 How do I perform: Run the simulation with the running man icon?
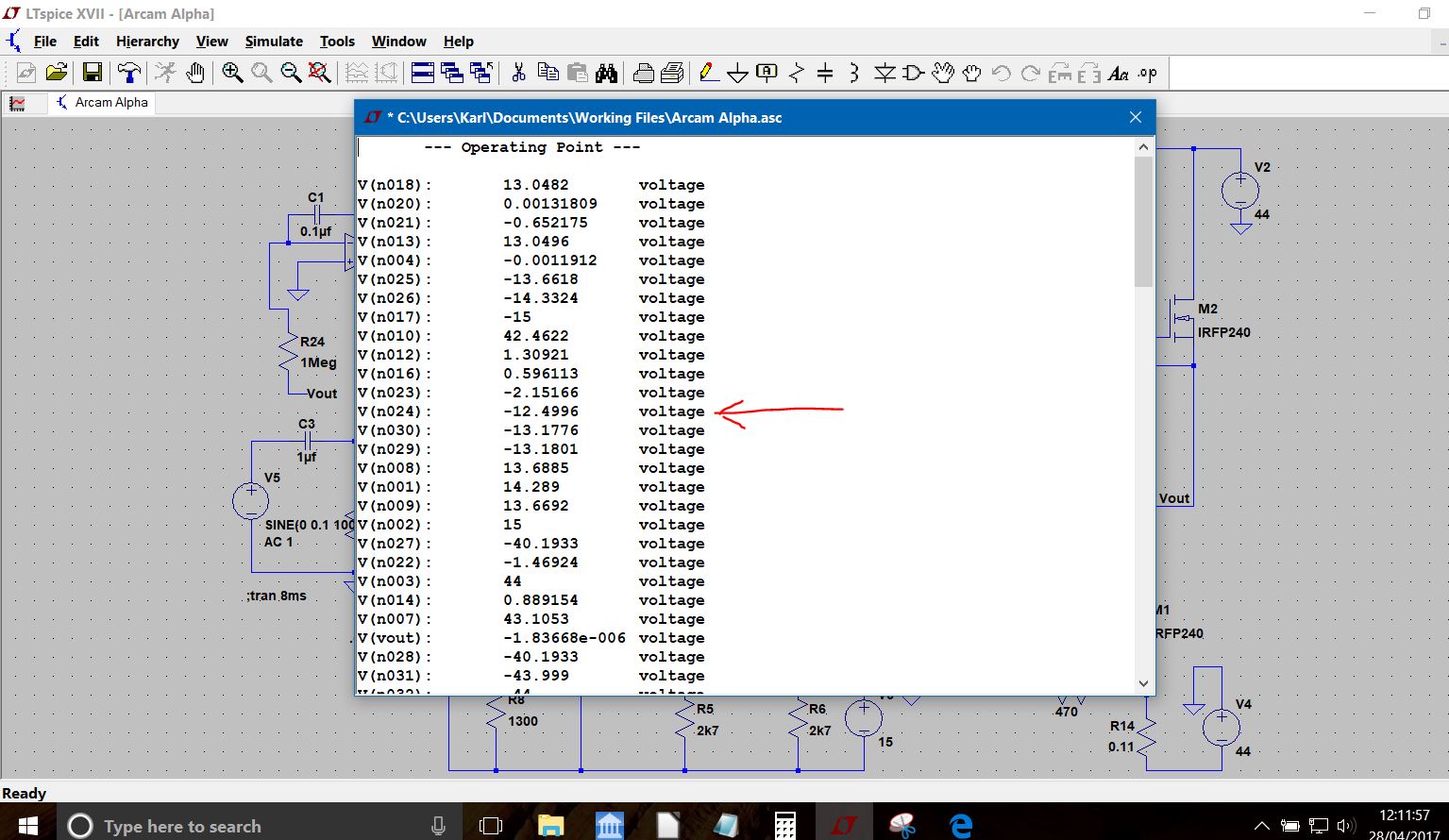166,73
